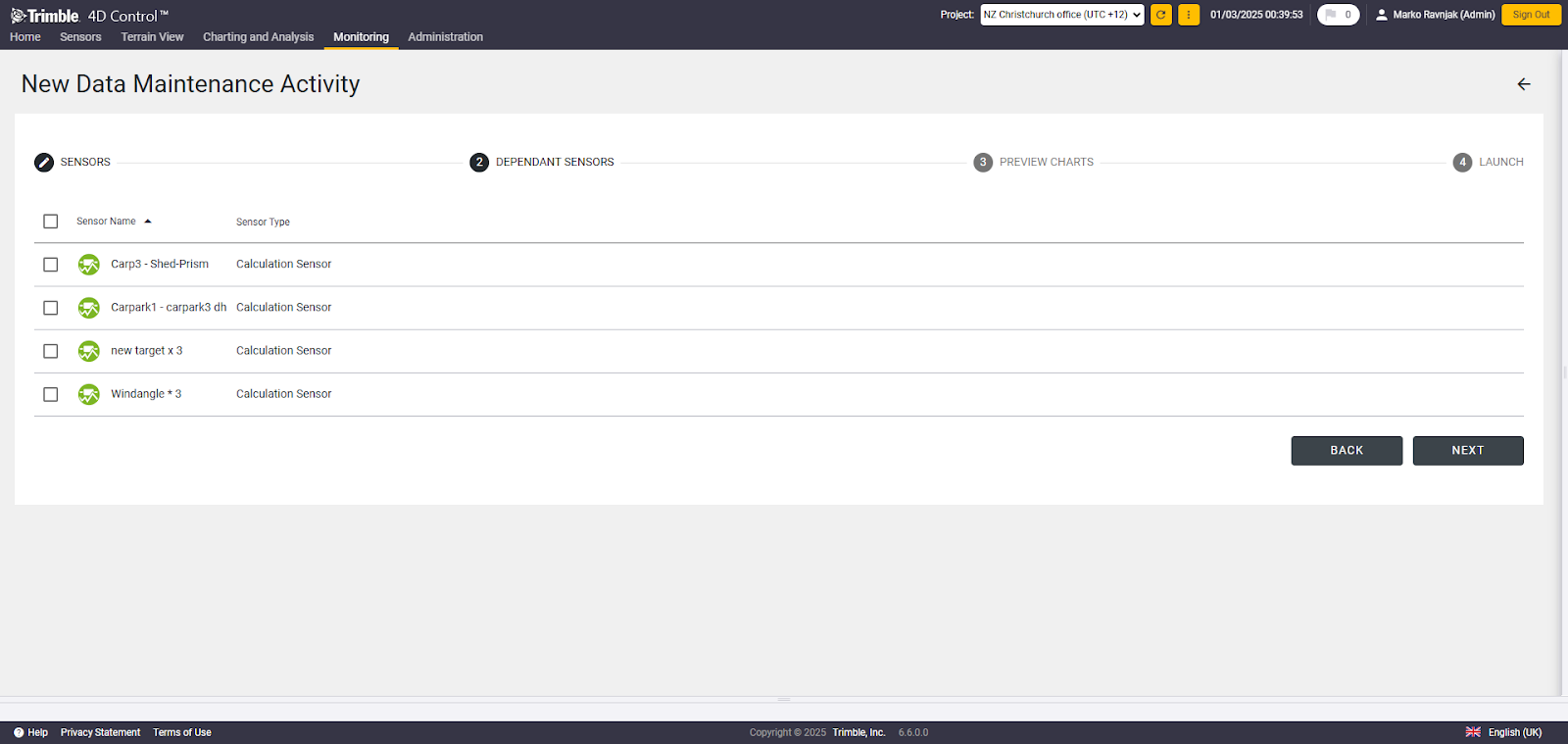The image size is (1568, 744).
Task: Click the new target x 3 sensor icon
Action: [89, 351]
